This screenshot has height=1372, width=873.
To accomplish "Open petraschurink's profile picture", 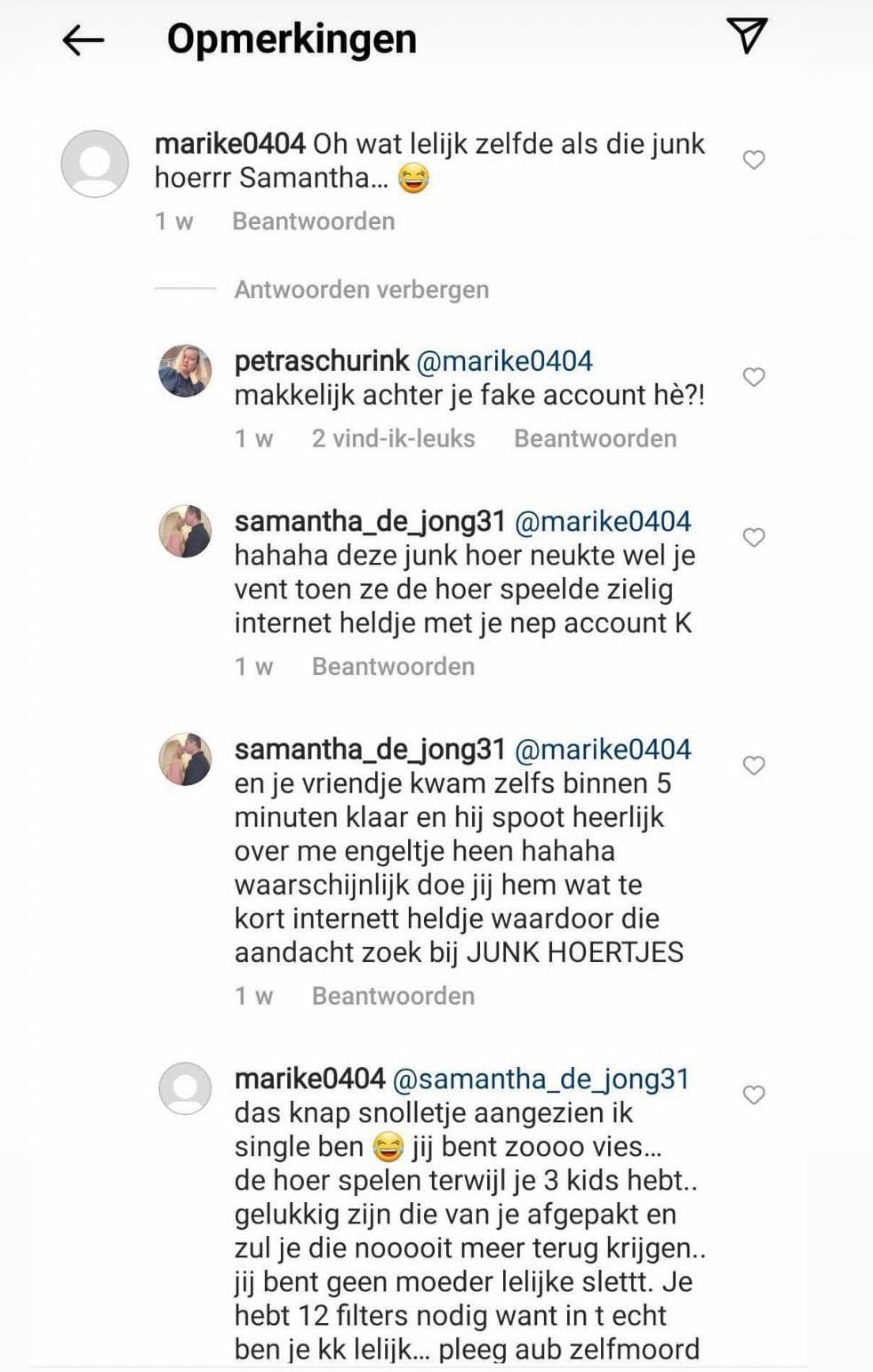I will [185, 371].
